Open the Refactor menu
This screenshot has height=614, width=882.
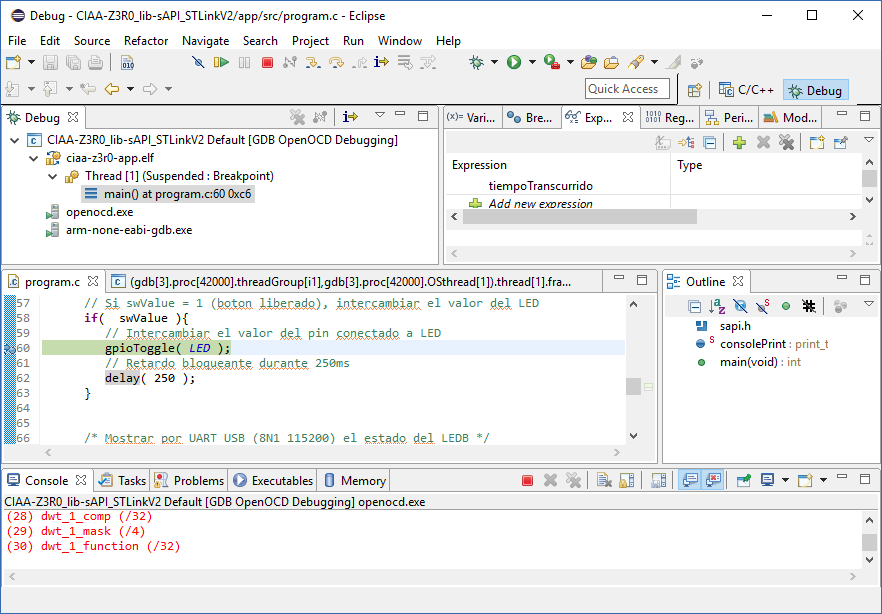tap(146, 40)
